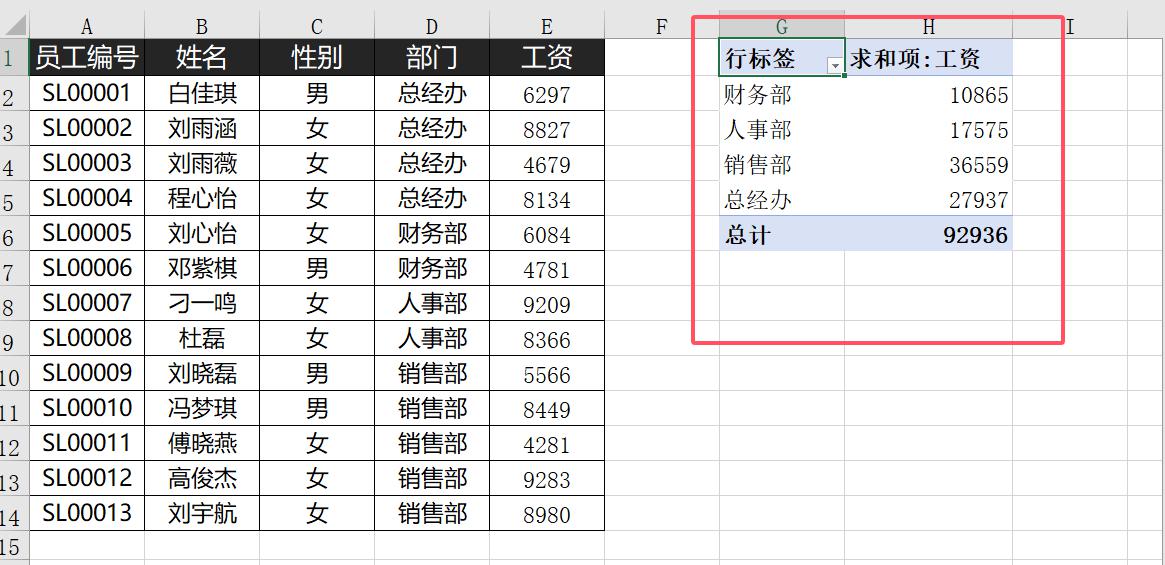1165x565 pixels.
Task: Select the 总经办 pivot row label
Action: pos(782,199)
